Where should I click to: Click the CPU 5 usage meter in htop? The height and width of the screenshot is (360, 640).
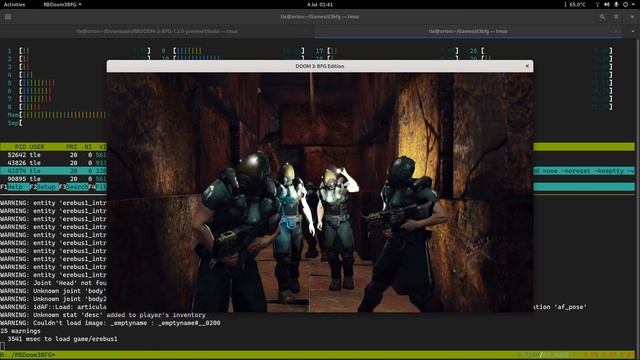point(57,83)
